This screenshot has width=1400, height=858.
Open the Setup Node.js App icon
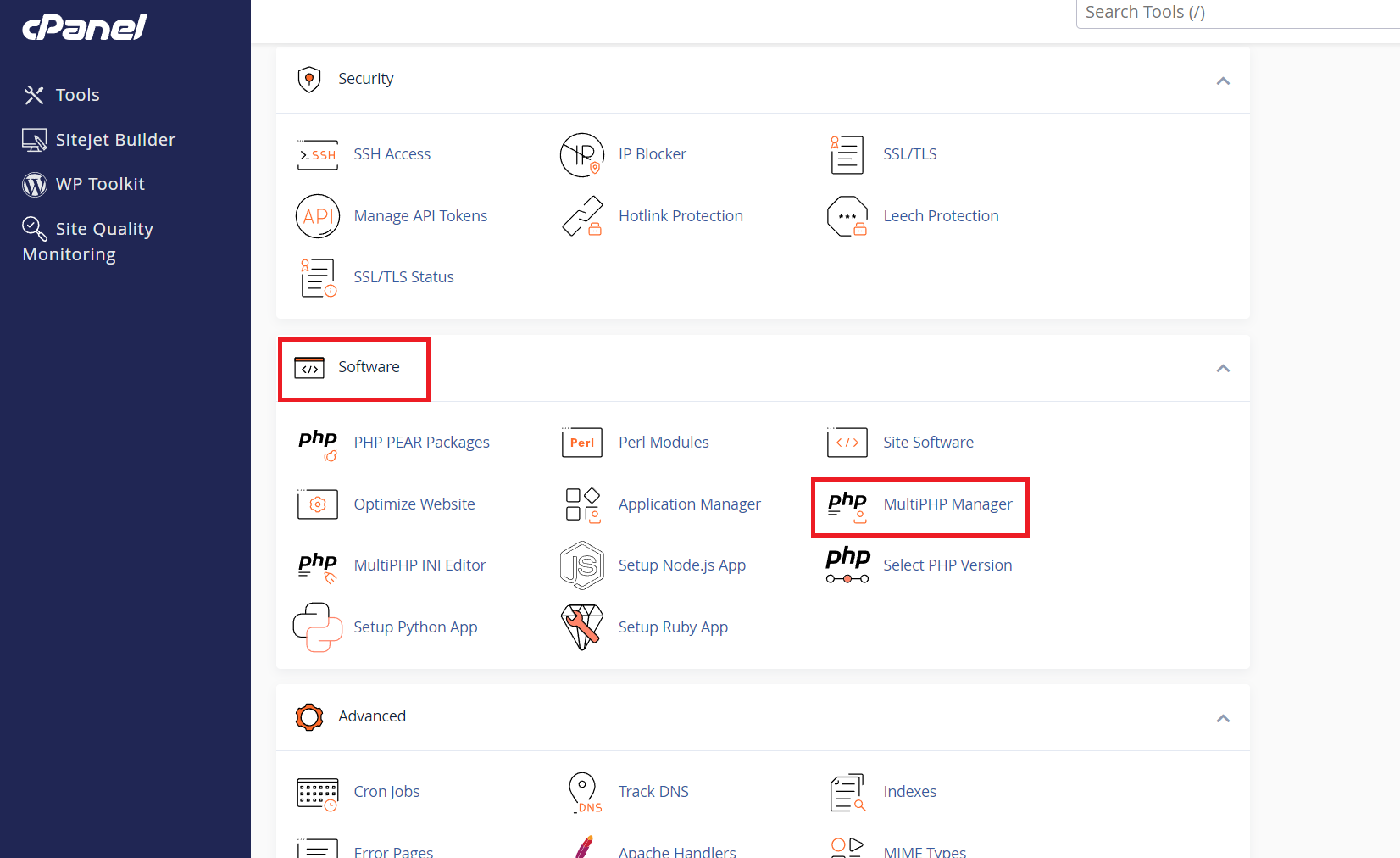582,565
